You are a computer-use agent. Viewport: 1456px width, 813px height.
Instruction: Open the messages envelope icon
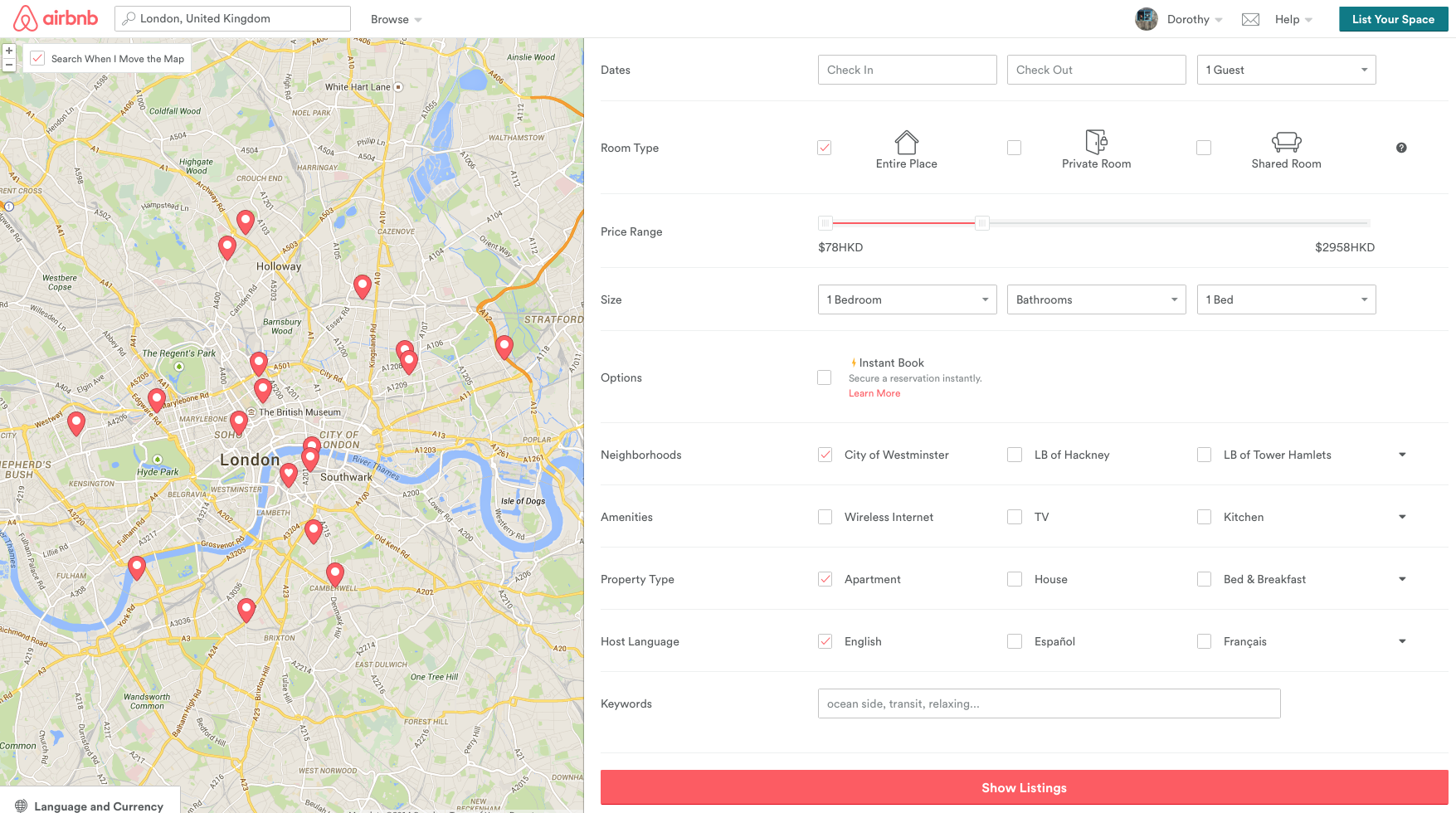pyautogui.click(x=1250, y=20)
